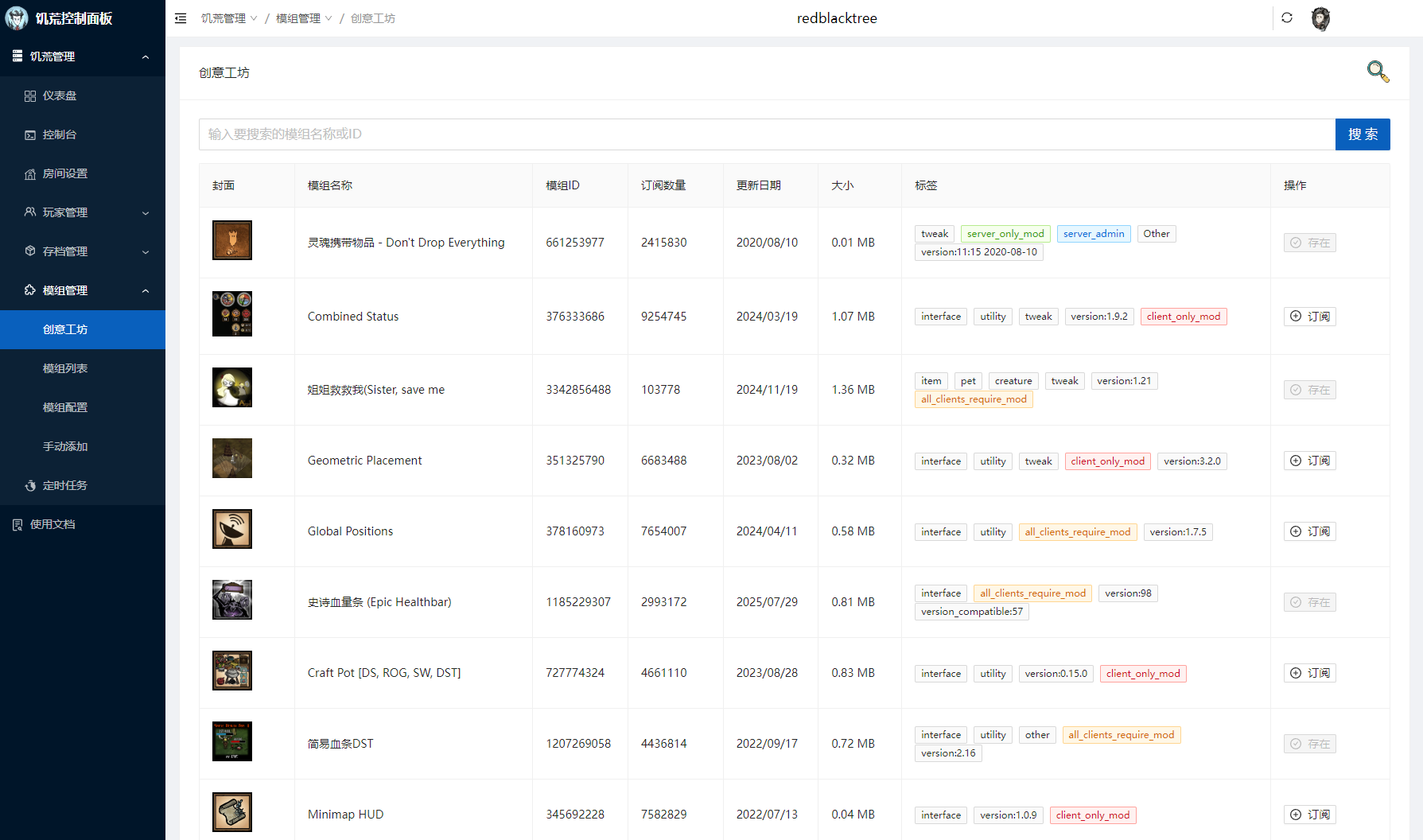Go to 房间设置 room settings

coord(64,173)
